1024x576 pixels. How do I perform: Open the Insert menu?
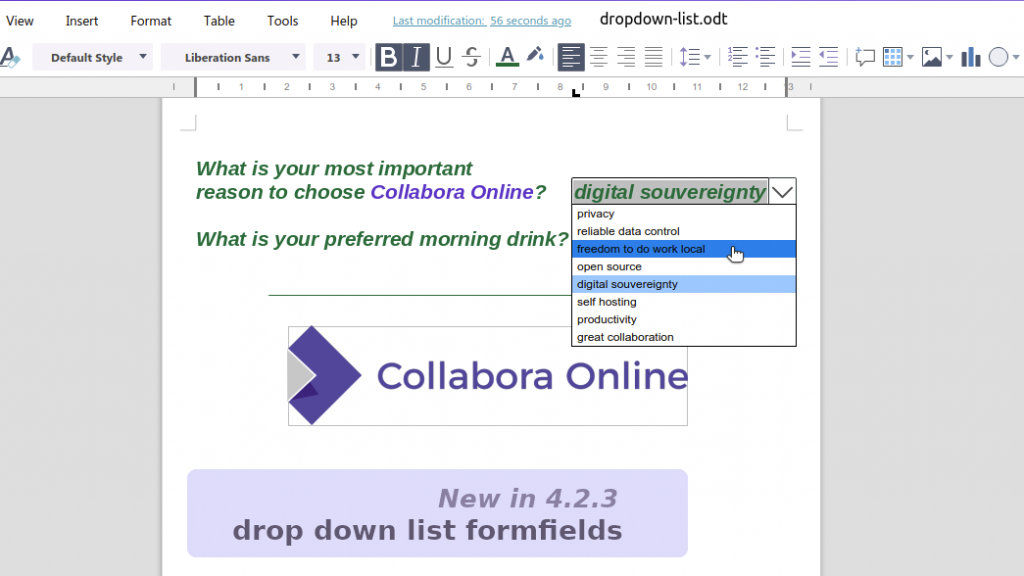(x=82, y=21)
